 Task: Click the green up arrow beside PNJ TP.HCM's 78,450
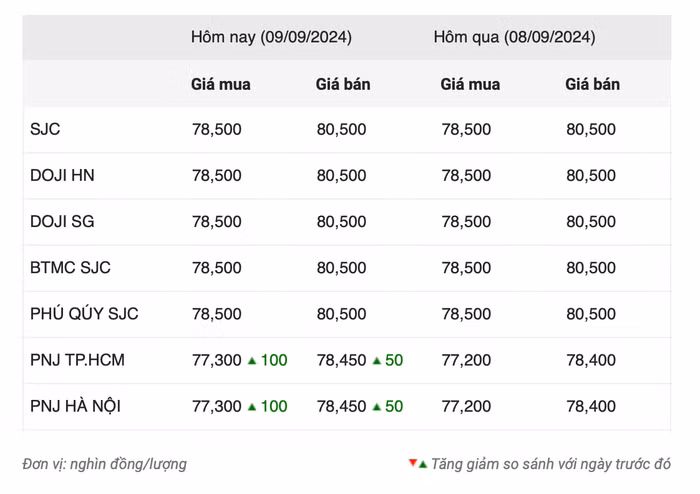(x=377, y=360)
